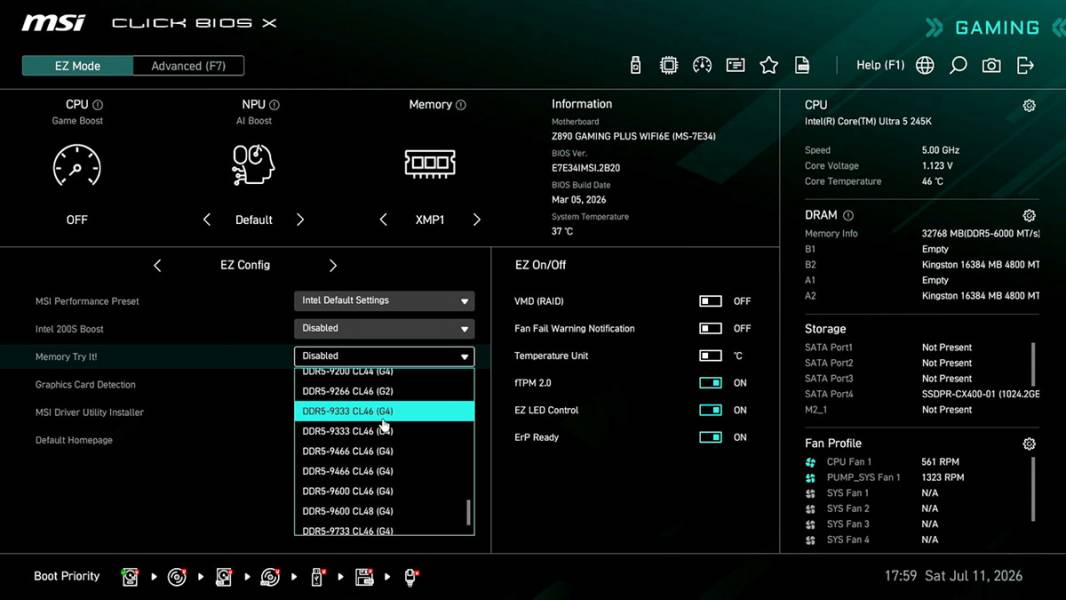Click the exit door icon
The image size is (1066, 600).
1025,65
